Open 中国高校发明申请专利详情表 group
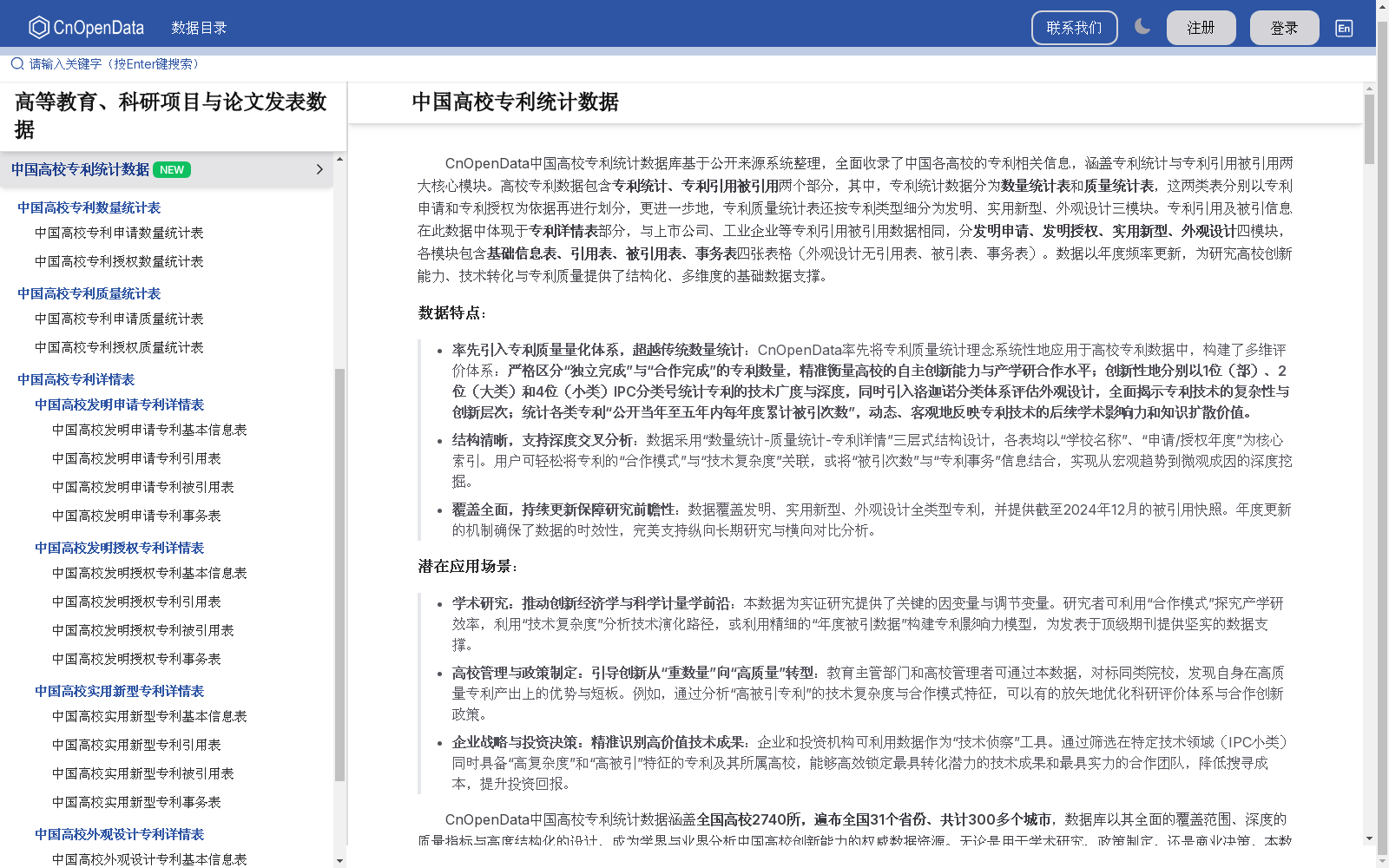Image resolution: width=1389 pixels, height=868 pixels. click(x=120, y=404)
